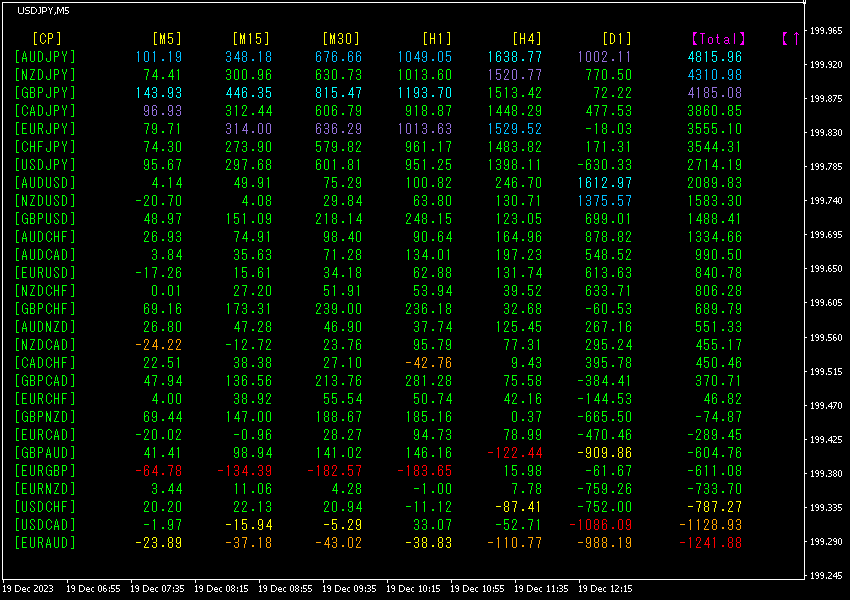The height and width of the screenshot is (600, 850).
Task: Click the [CADCHF] pair label
Action: coord(45,363)
